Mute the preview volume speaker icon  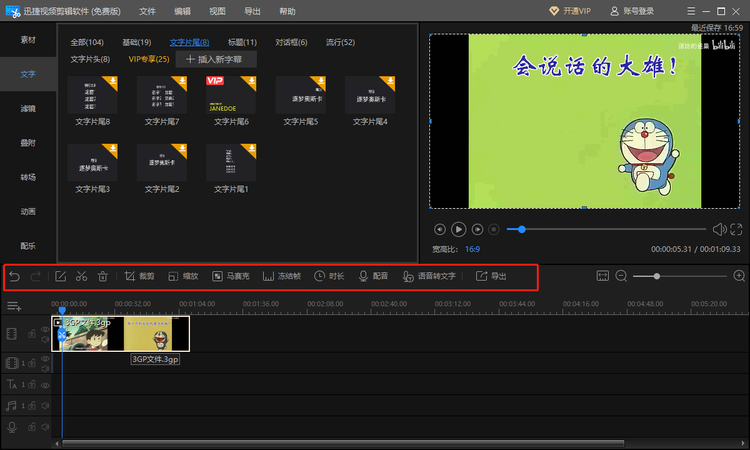tap(719, 230)
